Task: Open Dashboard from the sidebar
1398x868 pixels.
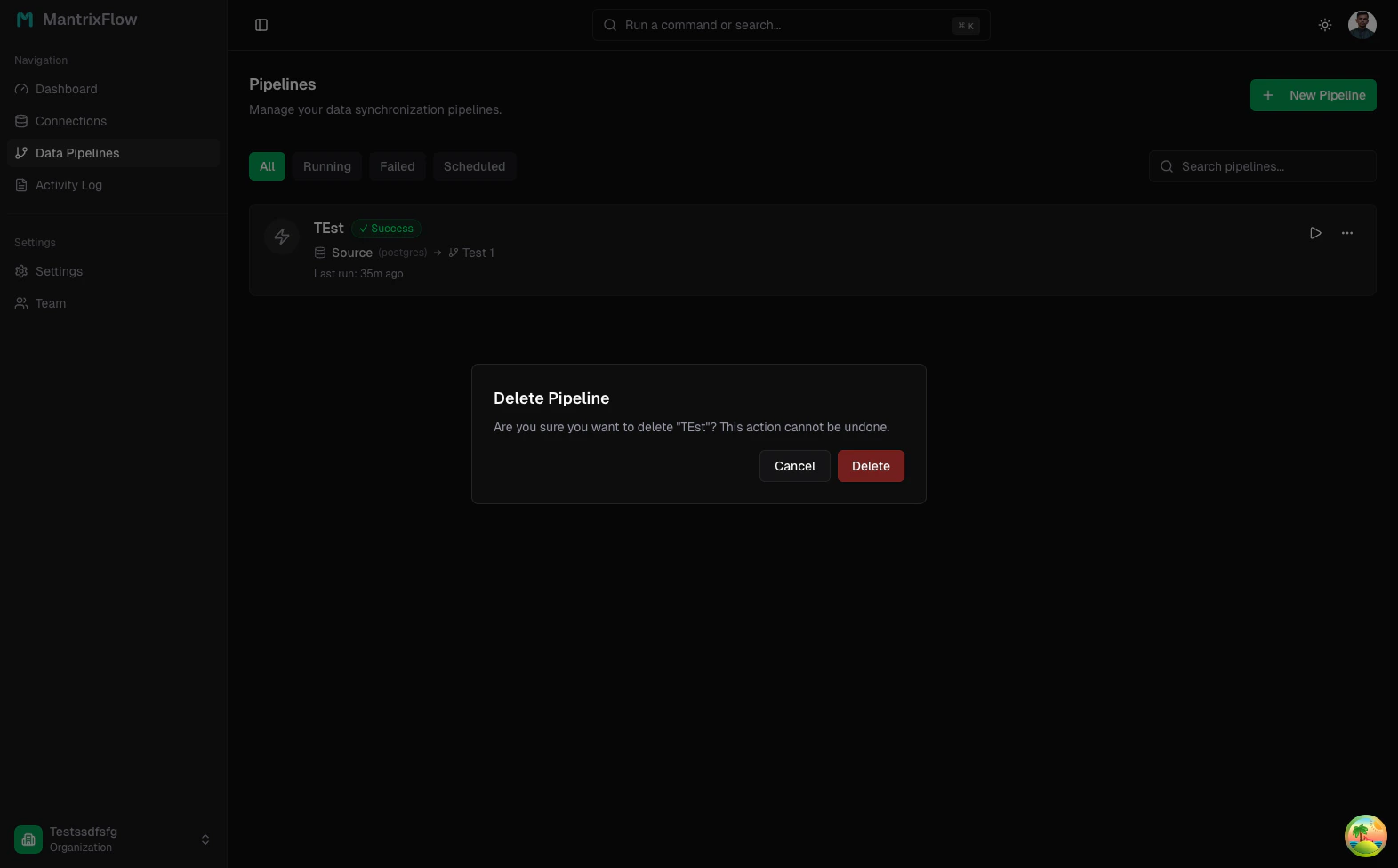Action: [113, 89]
